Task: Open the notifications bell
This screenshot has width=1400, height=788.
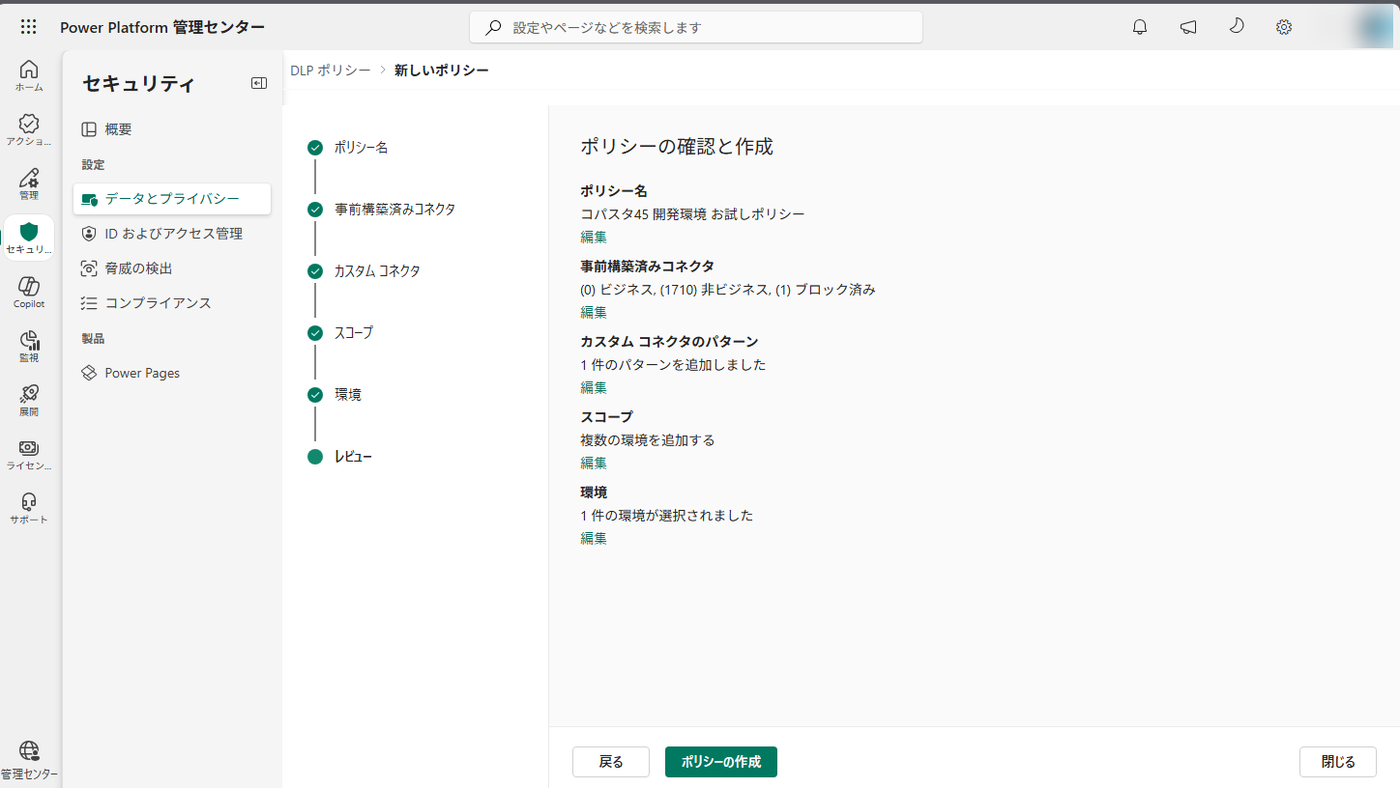Action: pos(1140,27)
